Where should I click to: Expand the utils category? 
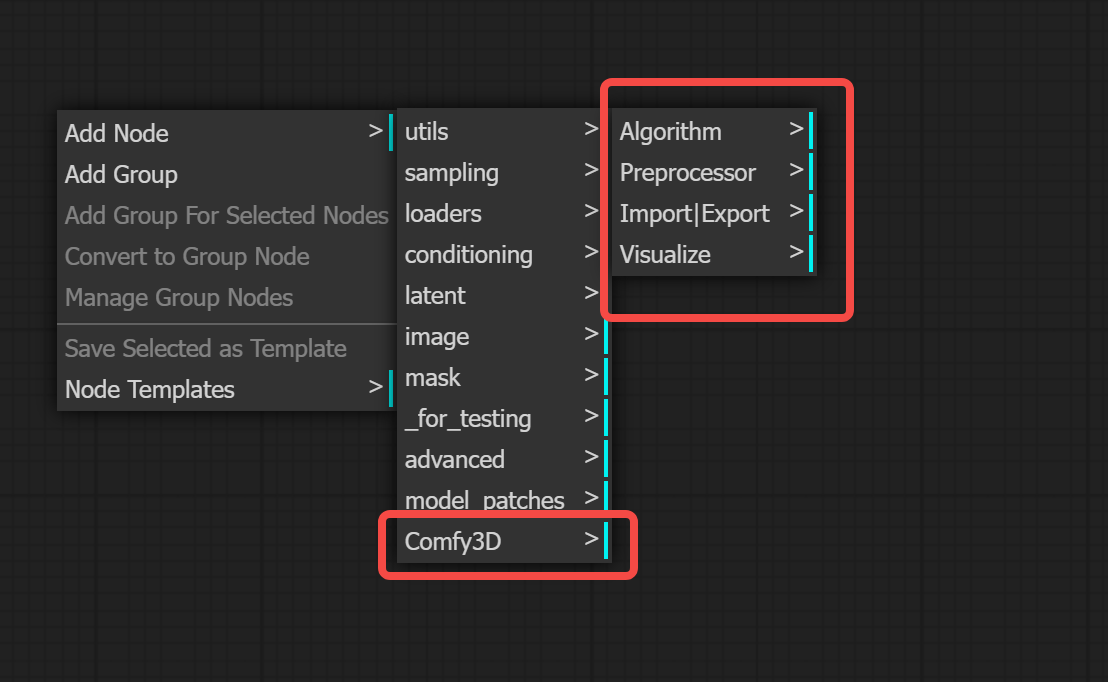[502, 131]
